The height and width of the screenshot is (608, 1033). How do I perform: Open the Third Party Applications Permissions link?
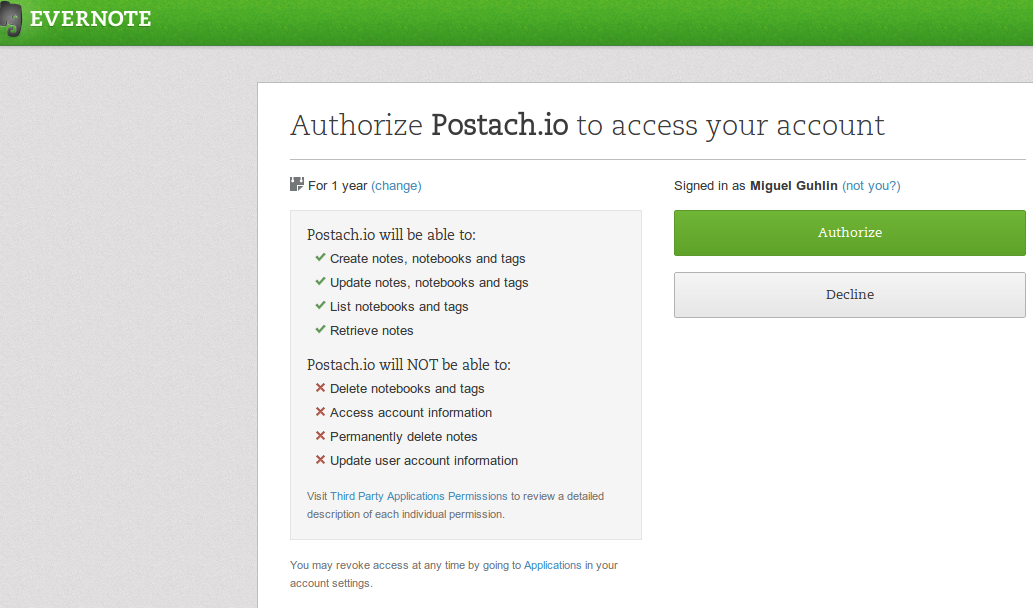(419, 496)
